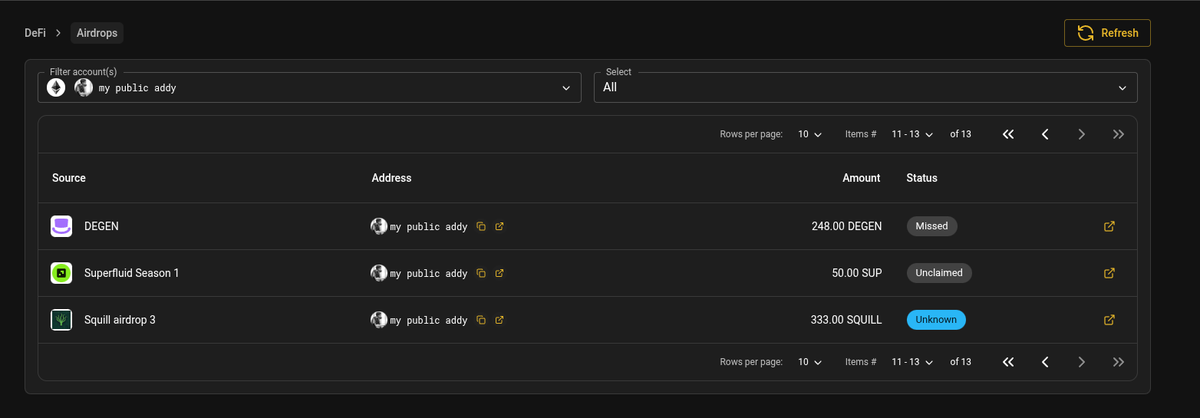Click avatar in Squill row address
The height and width of the screenshot is (418, 1200).
pyautogui.click(x=379, y=320)
